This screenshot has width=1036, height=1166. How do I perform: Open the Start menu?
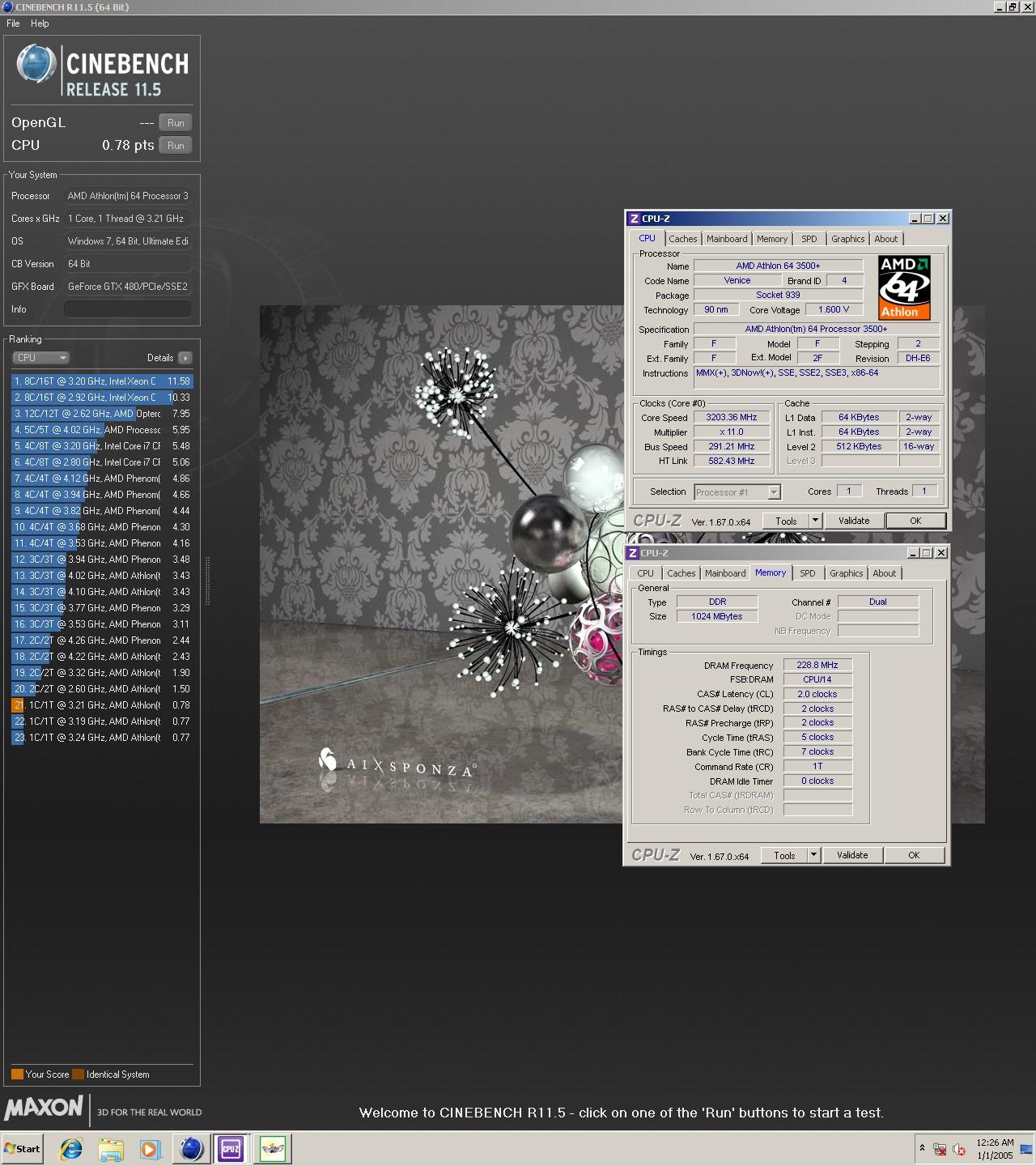click(22, 1148)
